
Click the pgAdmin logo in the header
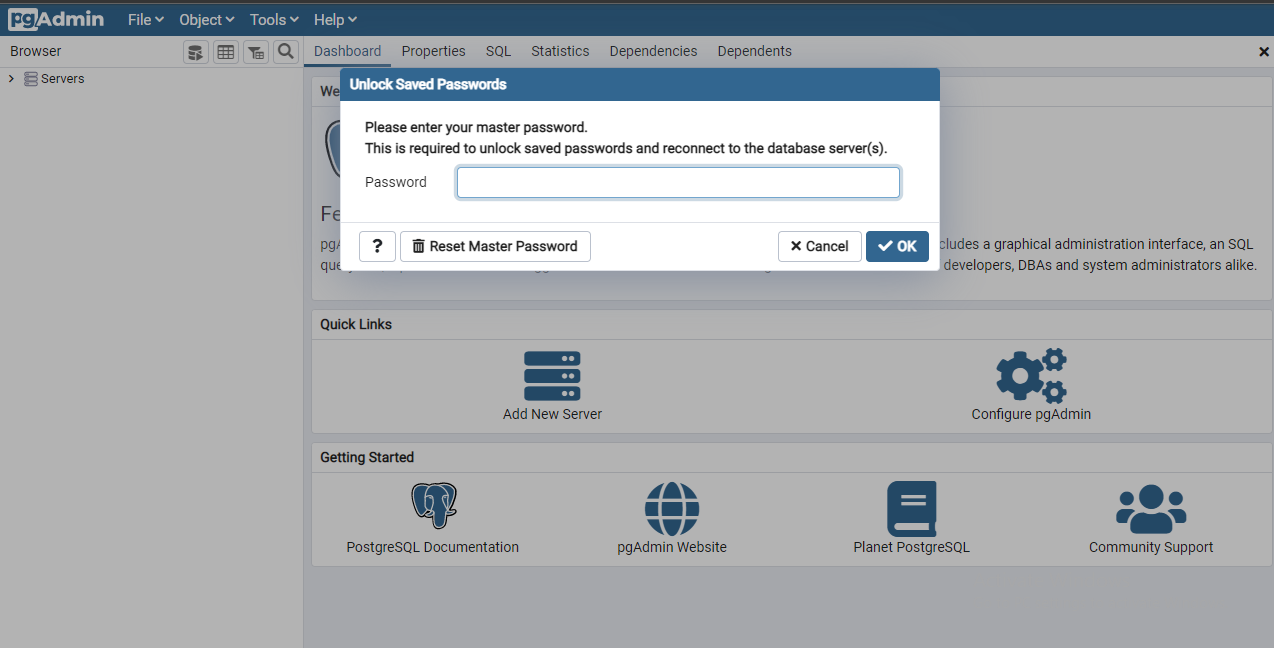(x=56, y=19)
